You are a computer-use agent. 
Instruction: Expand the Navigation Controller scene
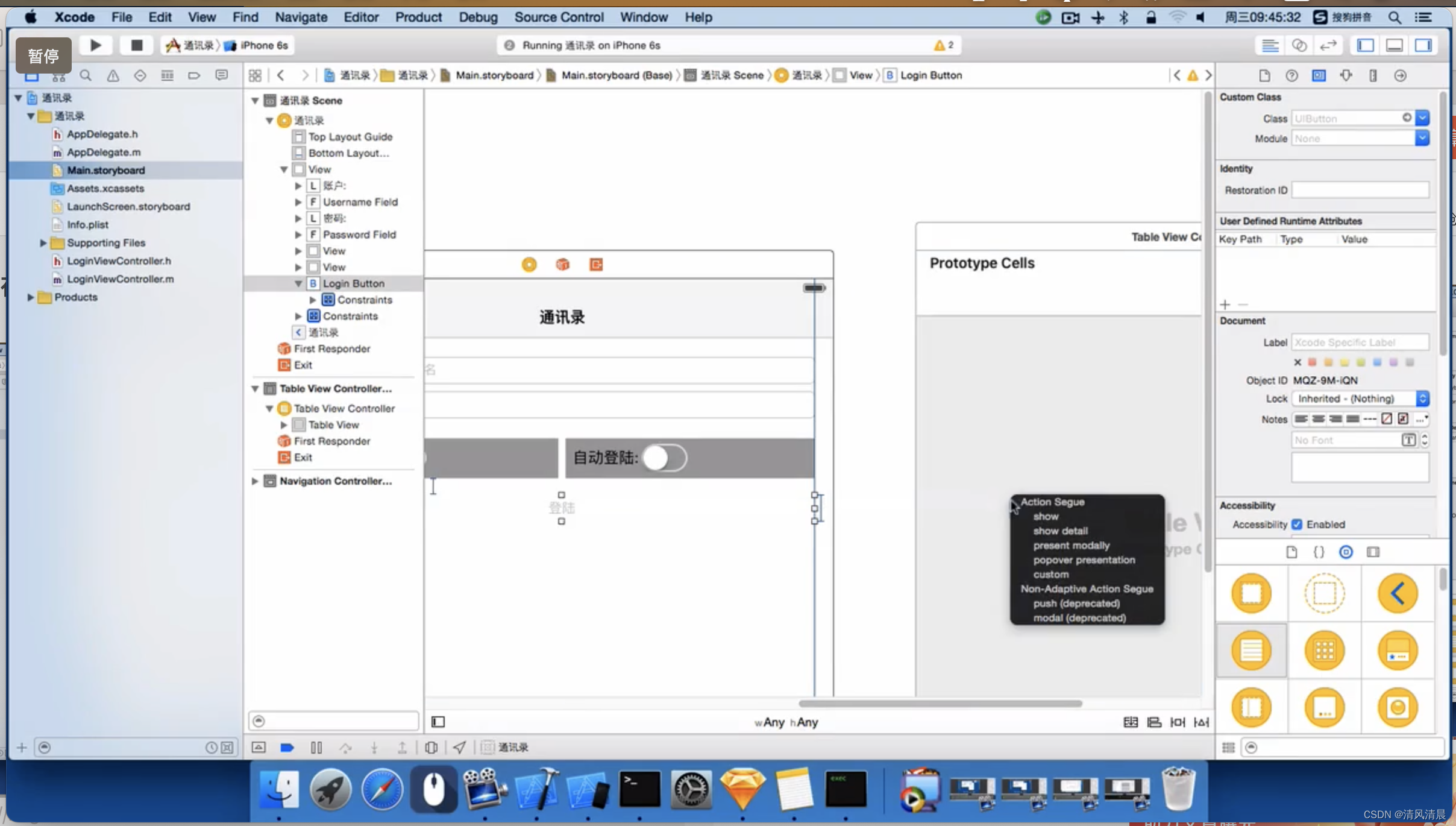[x=255, y=481]
